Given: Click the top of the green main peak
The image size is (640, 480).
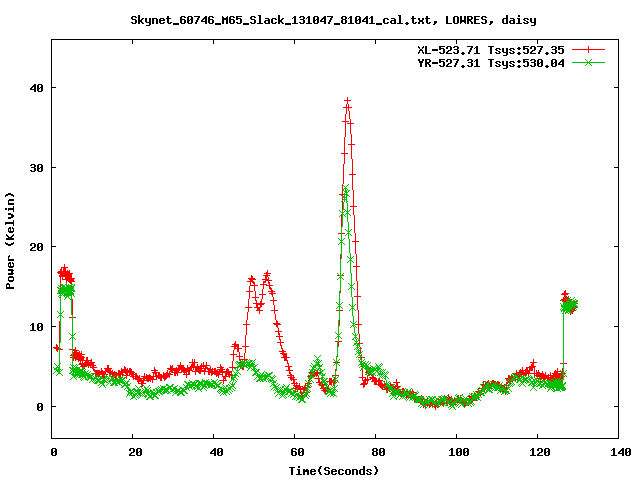Looking at the screenshot, I should [x=346, y=188].
